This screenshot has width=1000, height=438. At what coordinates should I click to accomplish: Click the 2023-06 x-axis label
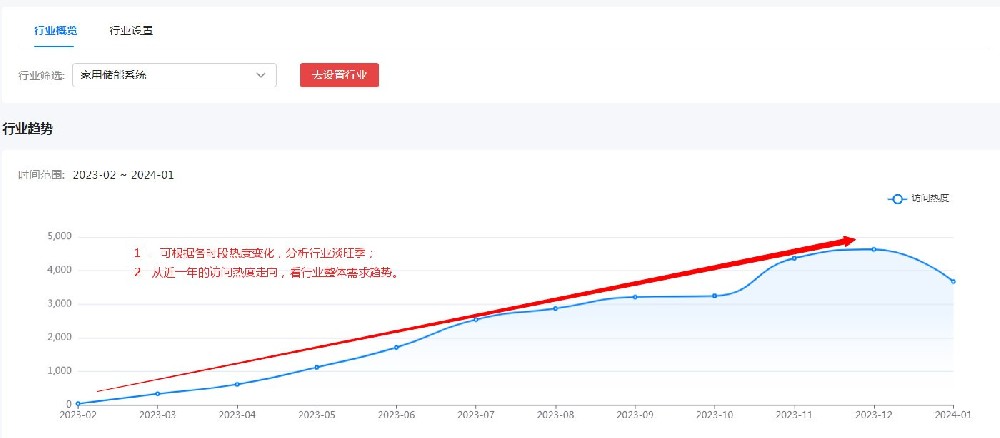(x=396, y=414)
